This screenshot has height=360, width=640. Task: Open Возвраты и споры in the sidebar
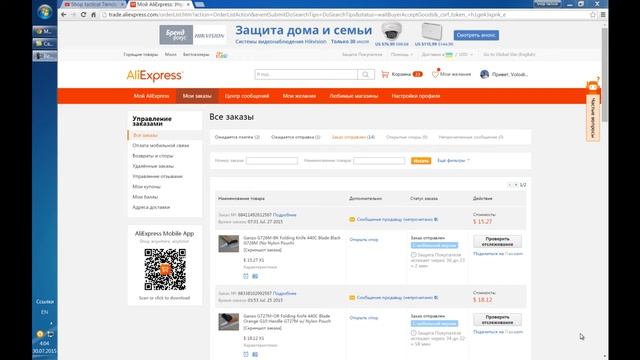(x=153, y=156)
